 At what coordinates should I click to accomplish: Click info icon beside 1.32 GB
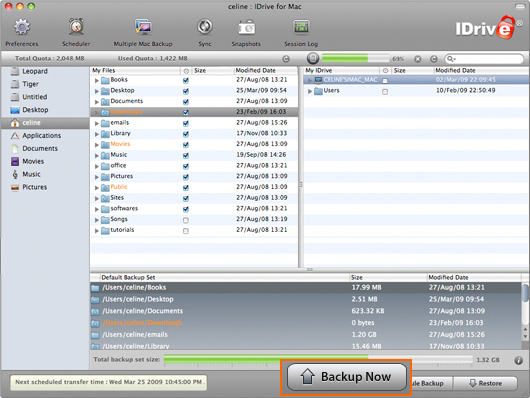pos(519,360)
